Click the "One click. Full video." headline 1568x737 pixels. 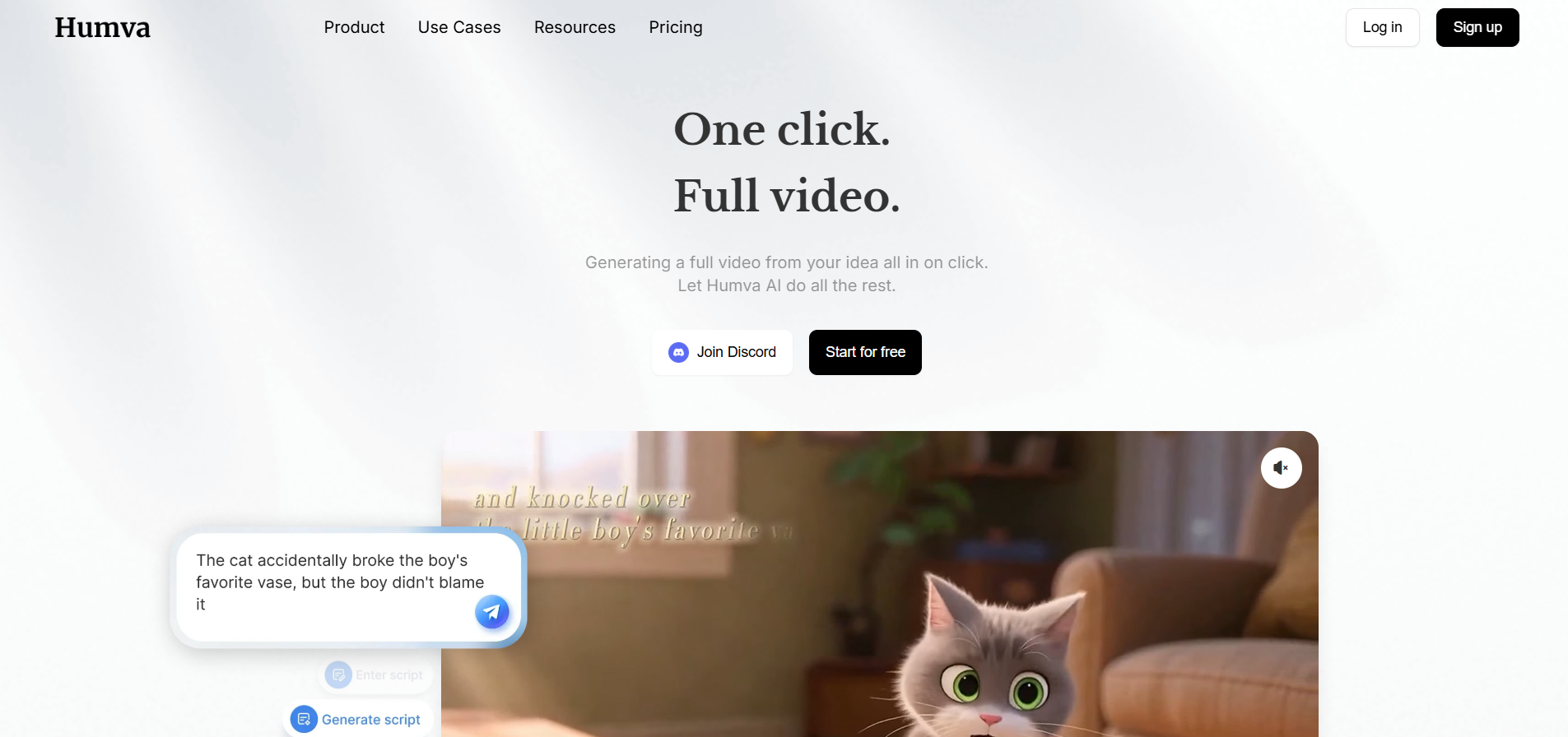tap(787, 162)
